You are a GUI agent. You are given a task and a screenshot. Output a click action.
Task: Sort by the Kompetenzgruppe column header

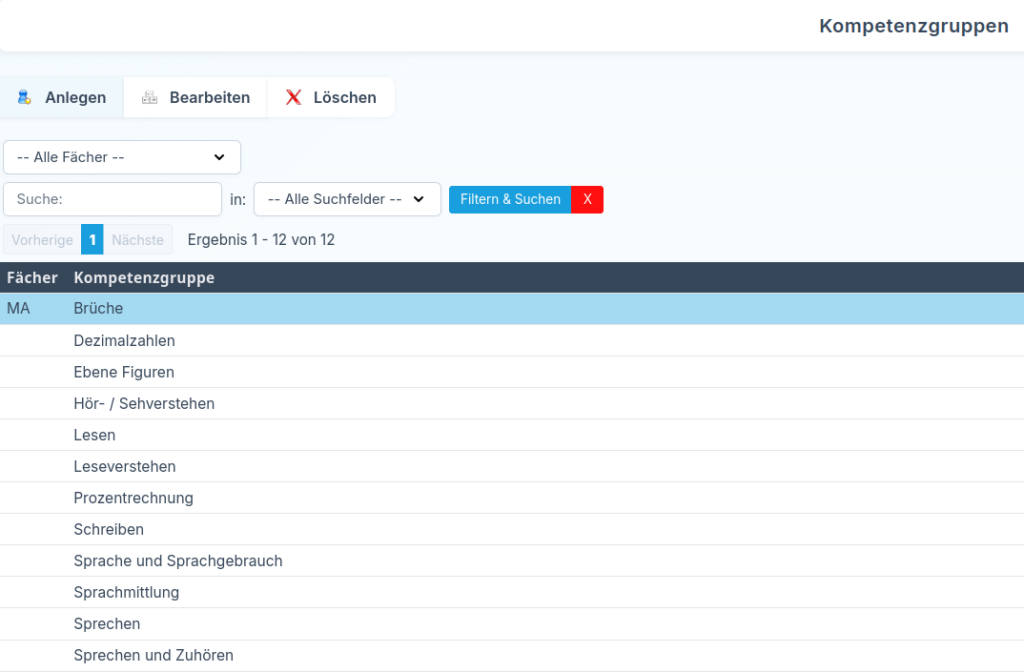[144, 278]
